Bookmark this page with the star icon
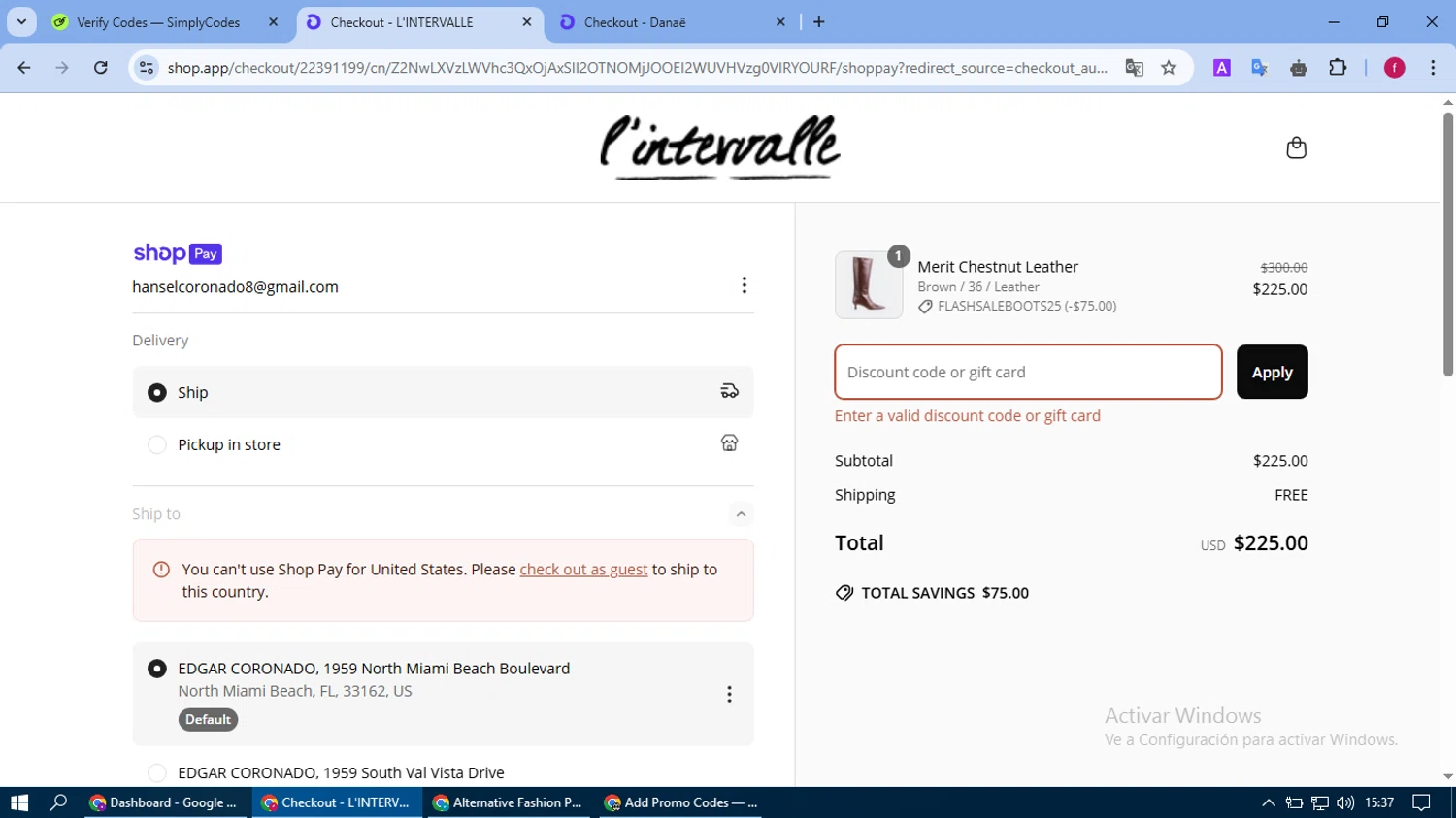 1169,68
